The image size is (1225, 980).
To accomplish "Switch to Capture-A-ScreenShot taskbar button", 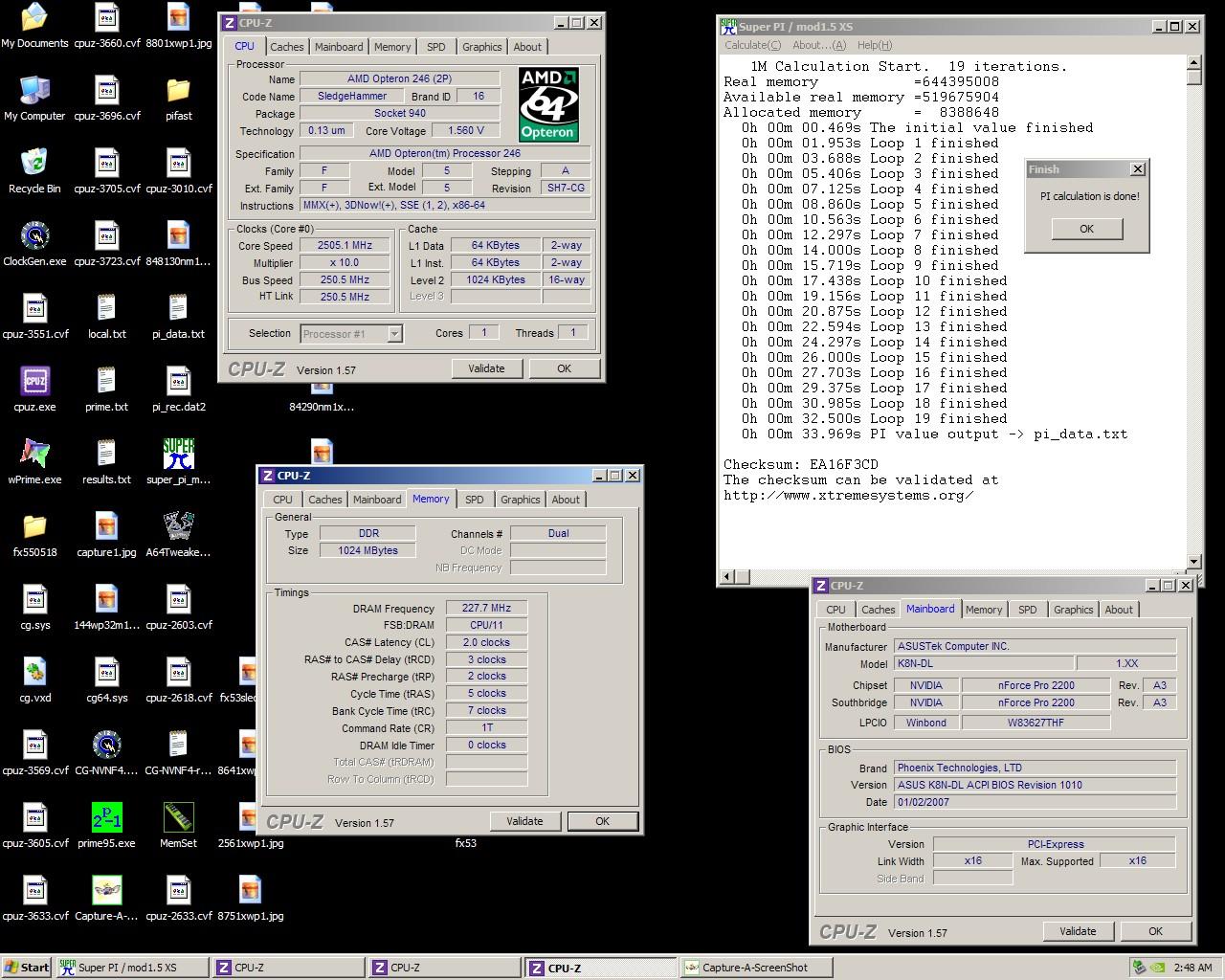I will click(755, 968).
